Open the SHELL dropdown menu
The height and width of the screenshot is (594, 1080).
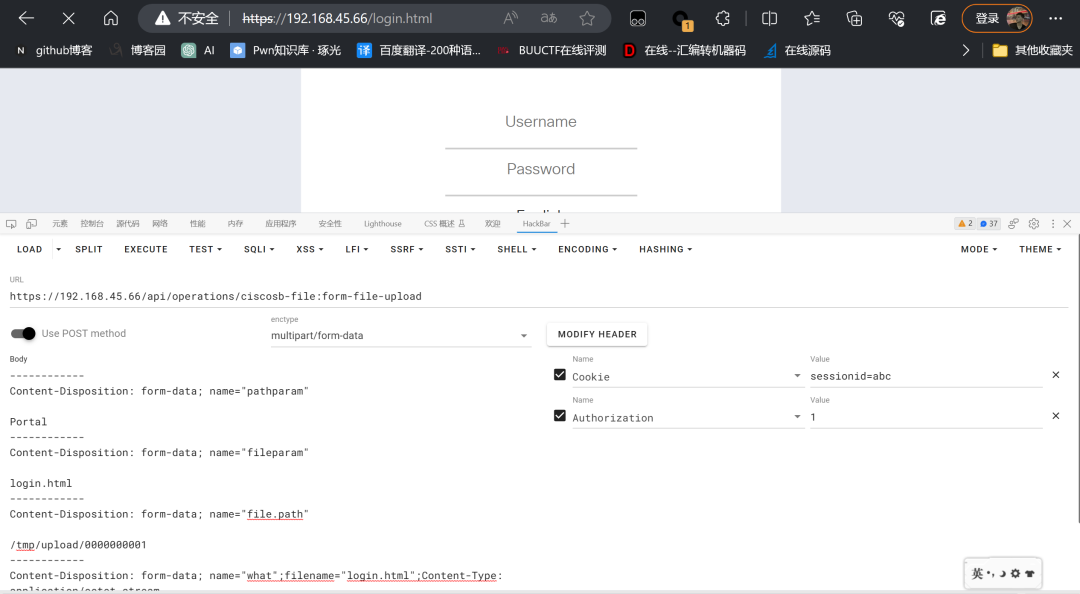517,249
